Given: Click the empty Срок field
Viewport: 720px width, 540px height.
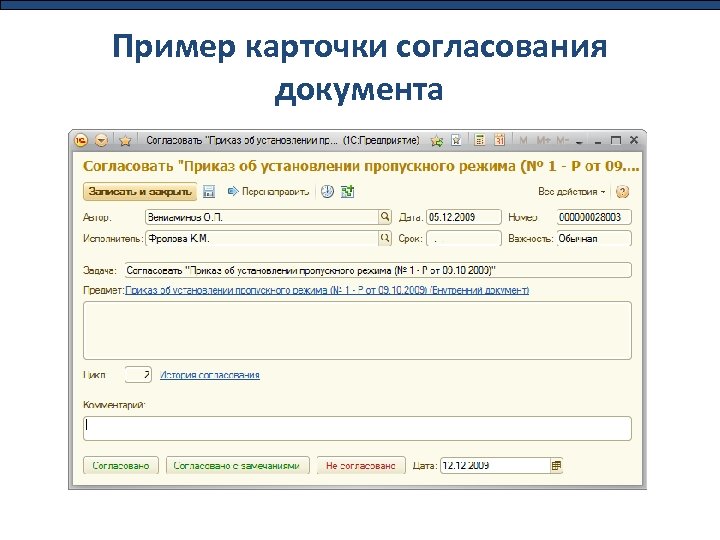Looking at the screenshot, I should tap(464, 238).
